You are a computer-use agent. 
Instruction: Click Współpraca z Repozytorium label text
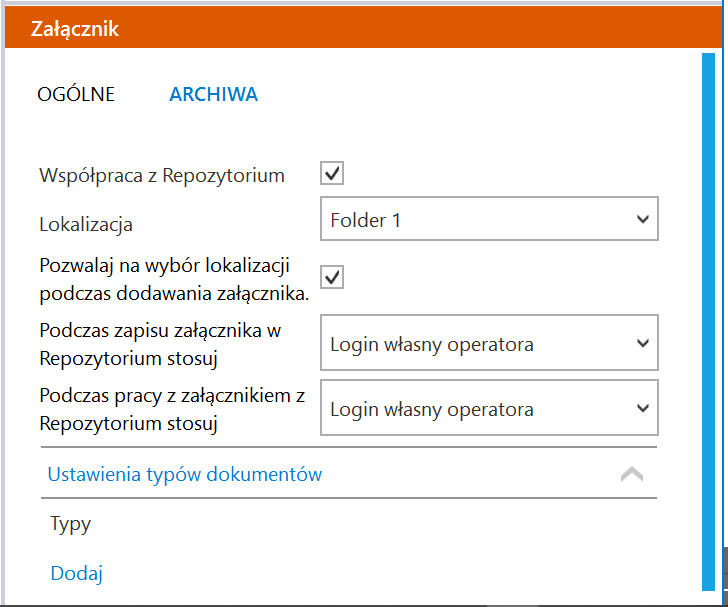coord(162,176)
